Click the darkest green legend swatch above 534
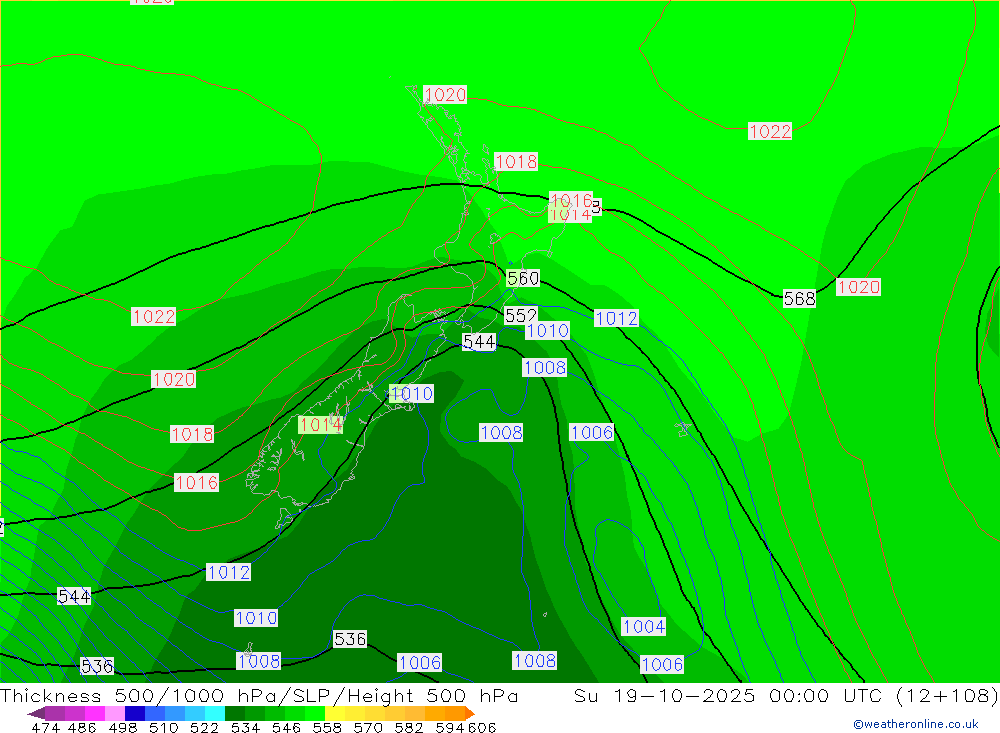The image size is (1000, 733). (235, 713)
